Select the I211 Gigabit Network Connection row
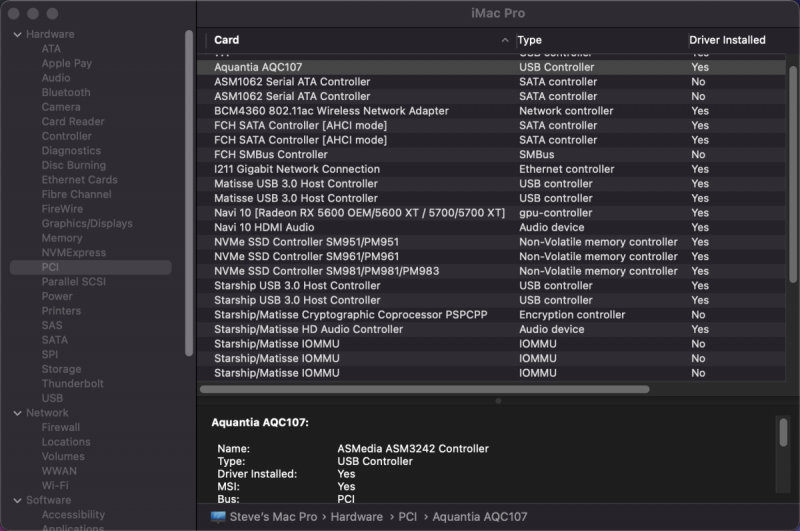 [x=296, y=169]
